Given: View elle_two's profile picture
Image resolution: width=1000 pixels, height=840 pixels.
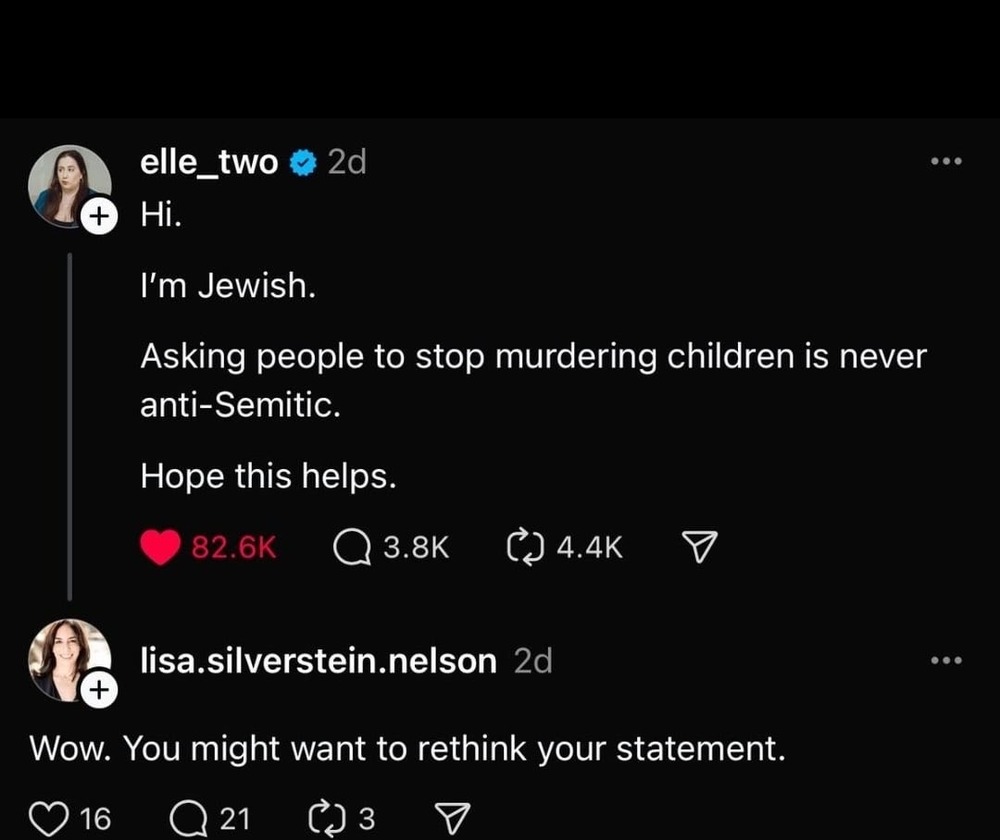Looking at the screenshot, I should [x=68, y=186].
